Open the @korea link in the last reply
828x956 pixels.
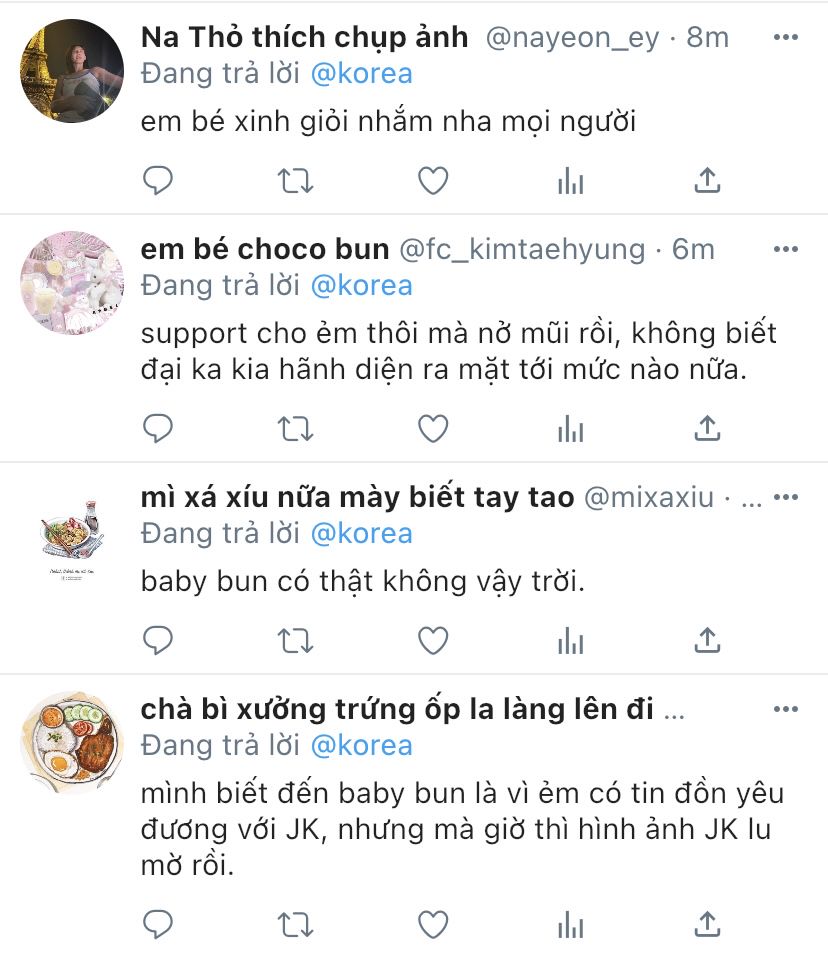[x=362, y=746]
